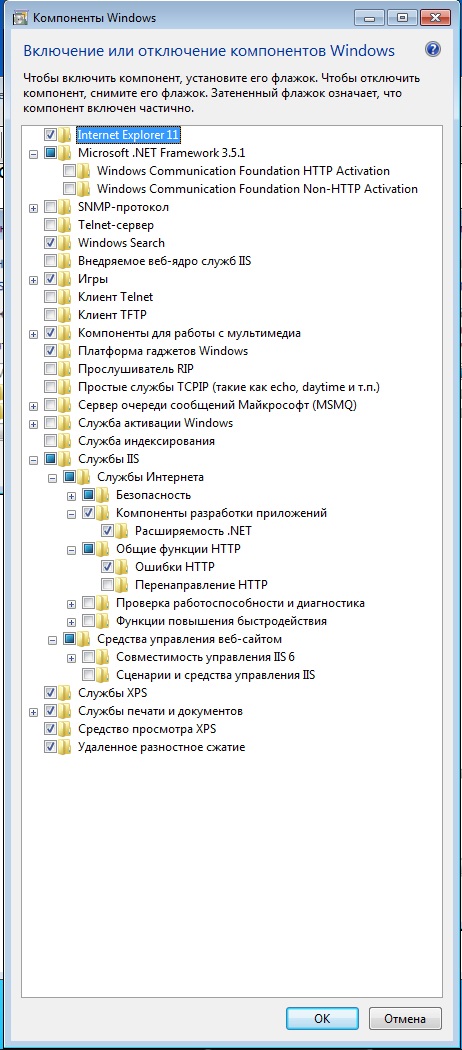Viewport: 462px width, 1050px height.
Task: Enable WCF Non-HTTP Activation checkbox
Action: (68, 189)
